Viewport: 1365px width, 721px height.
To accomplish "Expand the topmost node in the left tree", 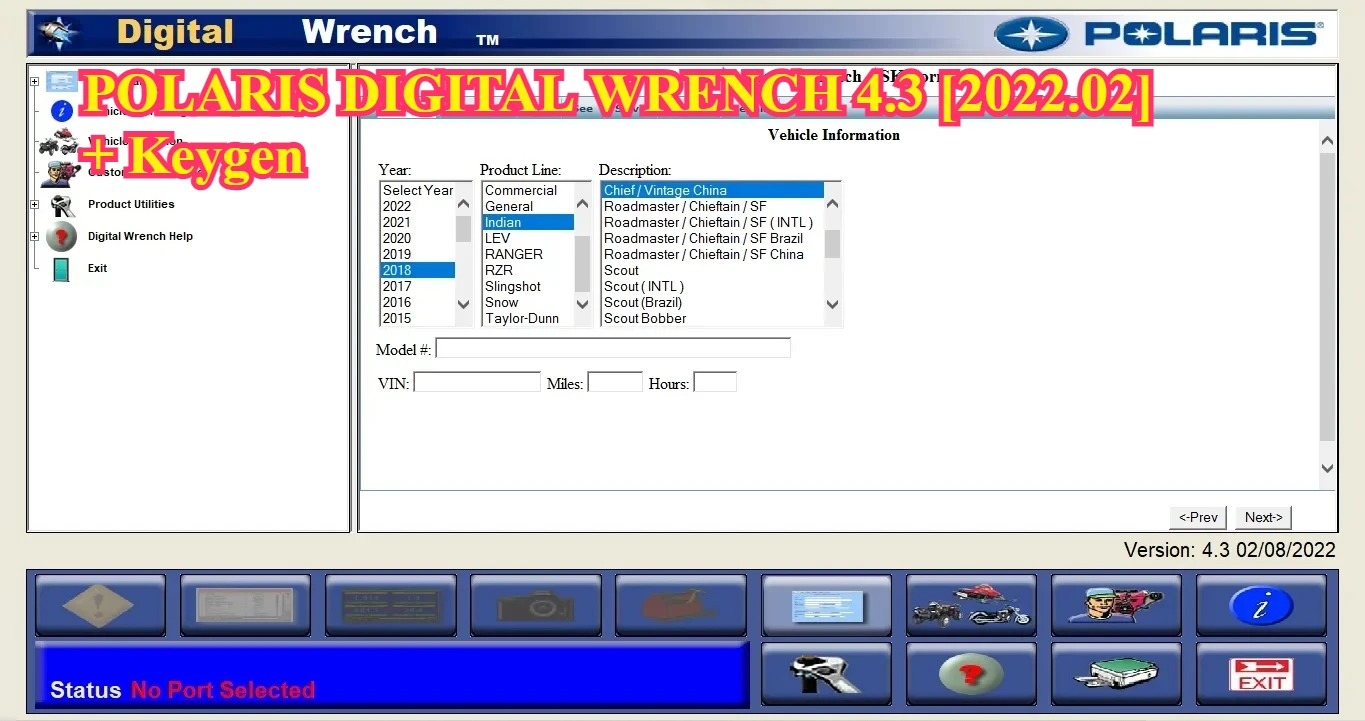I will pos(35,82).
